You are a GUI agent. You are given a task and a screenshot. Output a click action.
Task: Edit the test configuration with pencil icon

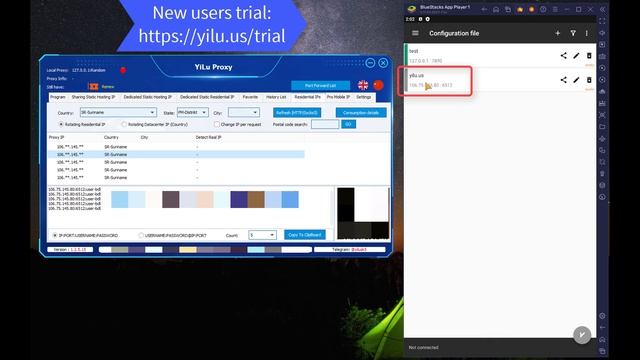click(576, 56)
